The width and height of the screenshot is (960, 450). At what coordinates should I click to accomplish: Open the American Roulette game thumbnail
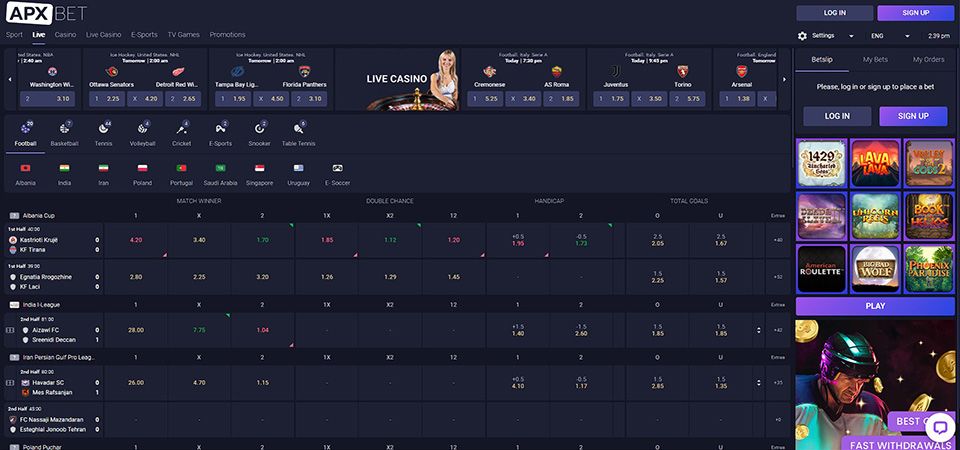pyautogui.click(x=822, y=269)
